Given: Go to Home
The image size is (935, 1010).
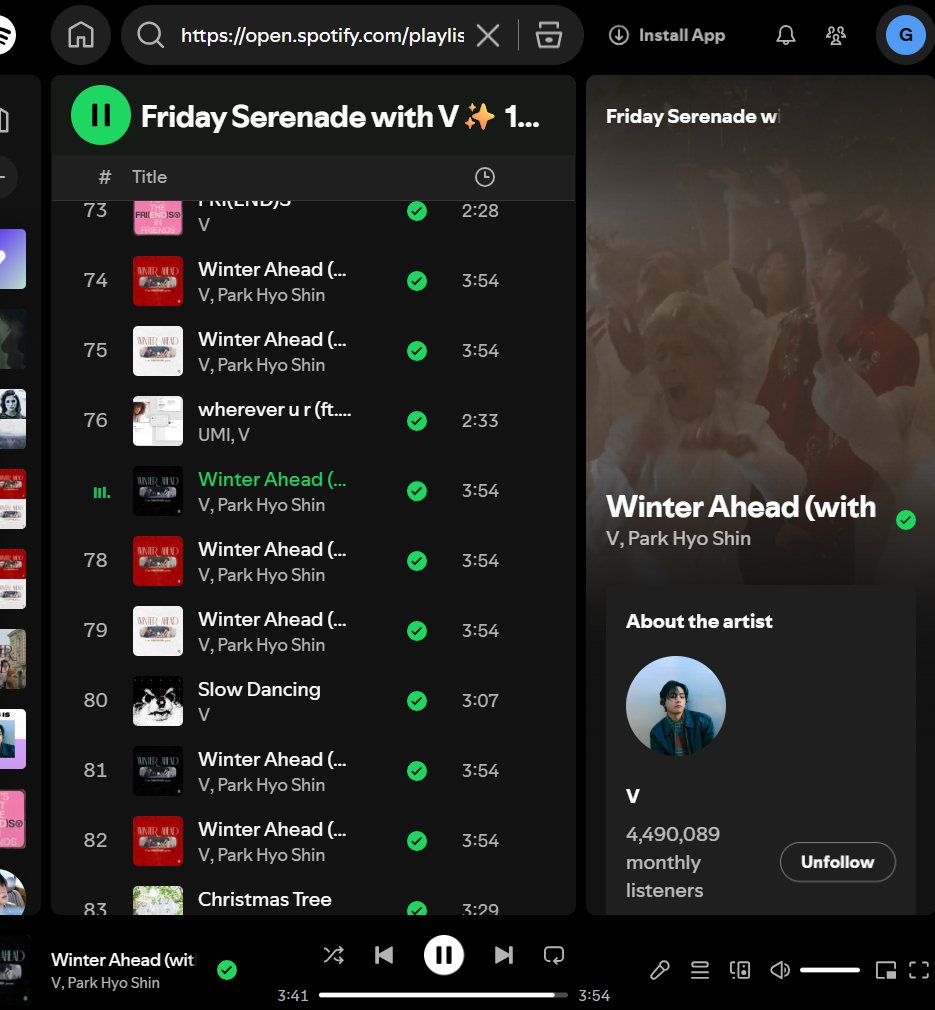Looking at the screenshot, I should [x=80, y=35].
